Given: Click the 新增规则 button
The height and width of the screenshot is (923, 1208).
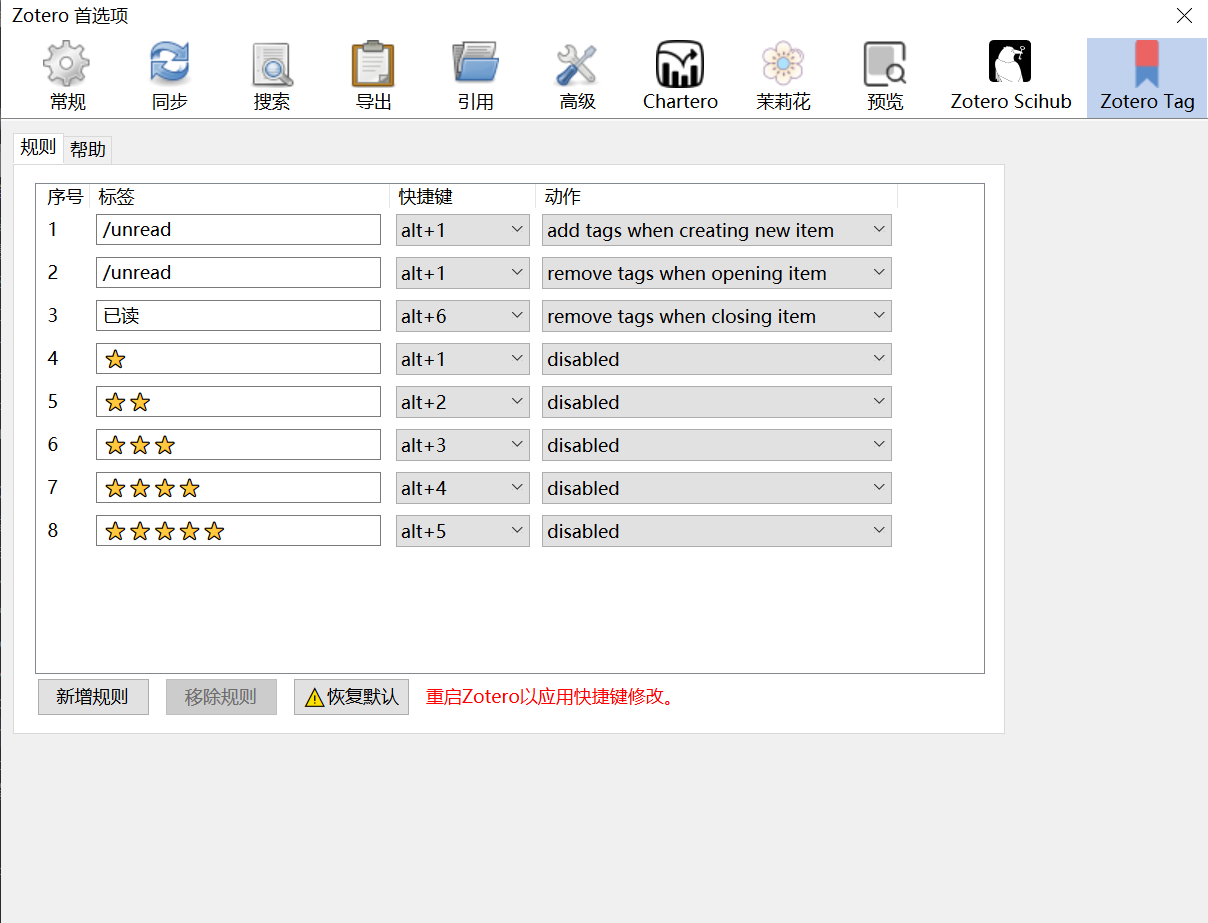Looking at the screenshot, I should coord(93,697).
